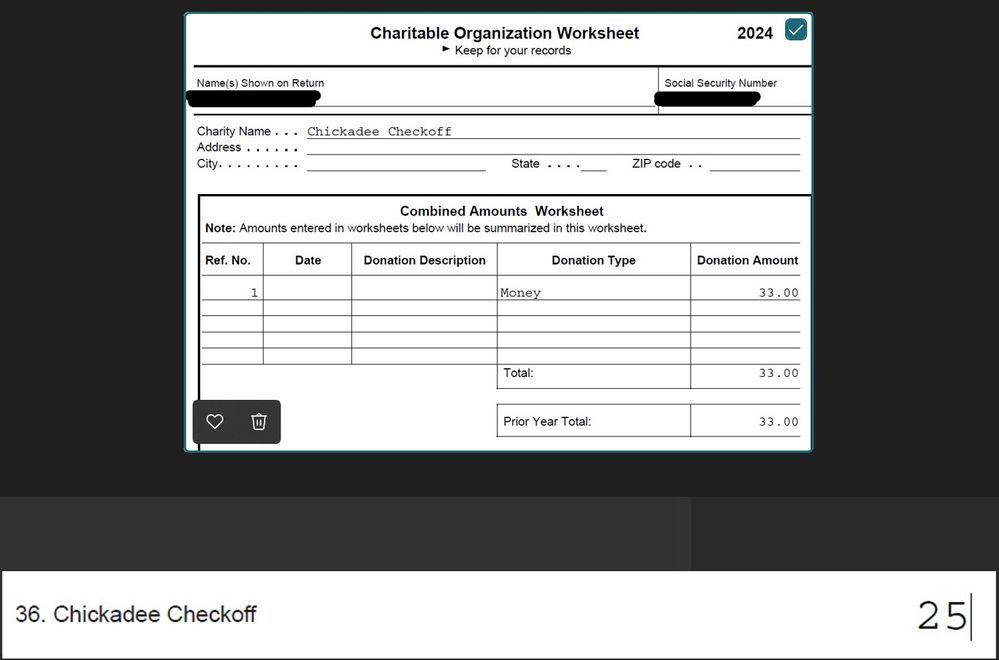Click the trash delete icon
Image resolution: width=999 pixels, height=660 pixels.
click(x=259, y=422)
